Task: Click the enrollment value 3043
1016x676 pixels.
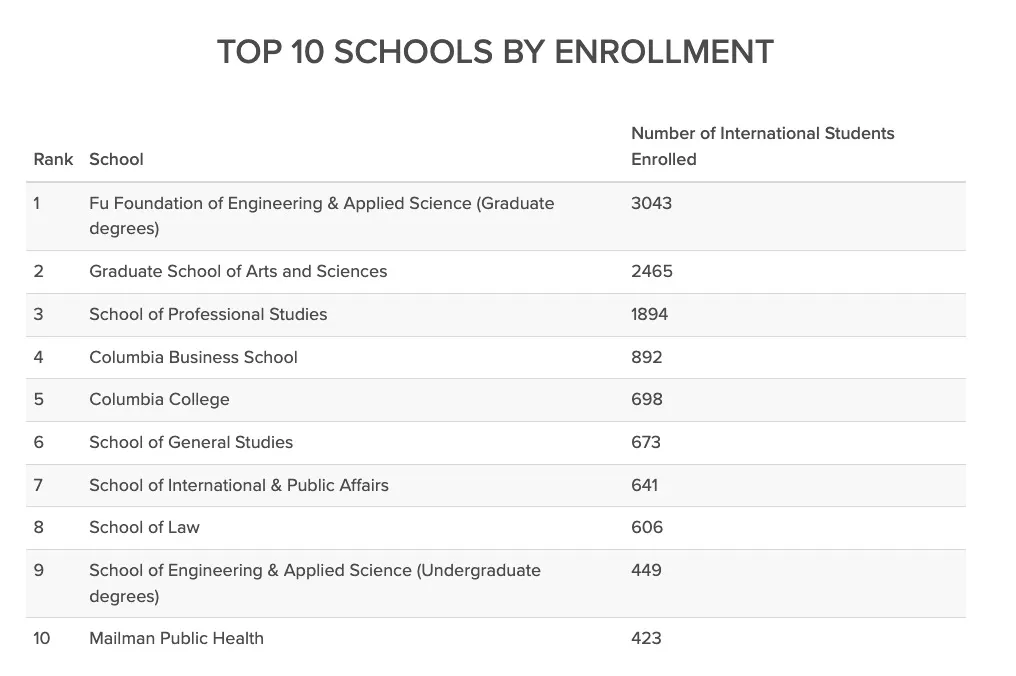Action: [651, 203]
